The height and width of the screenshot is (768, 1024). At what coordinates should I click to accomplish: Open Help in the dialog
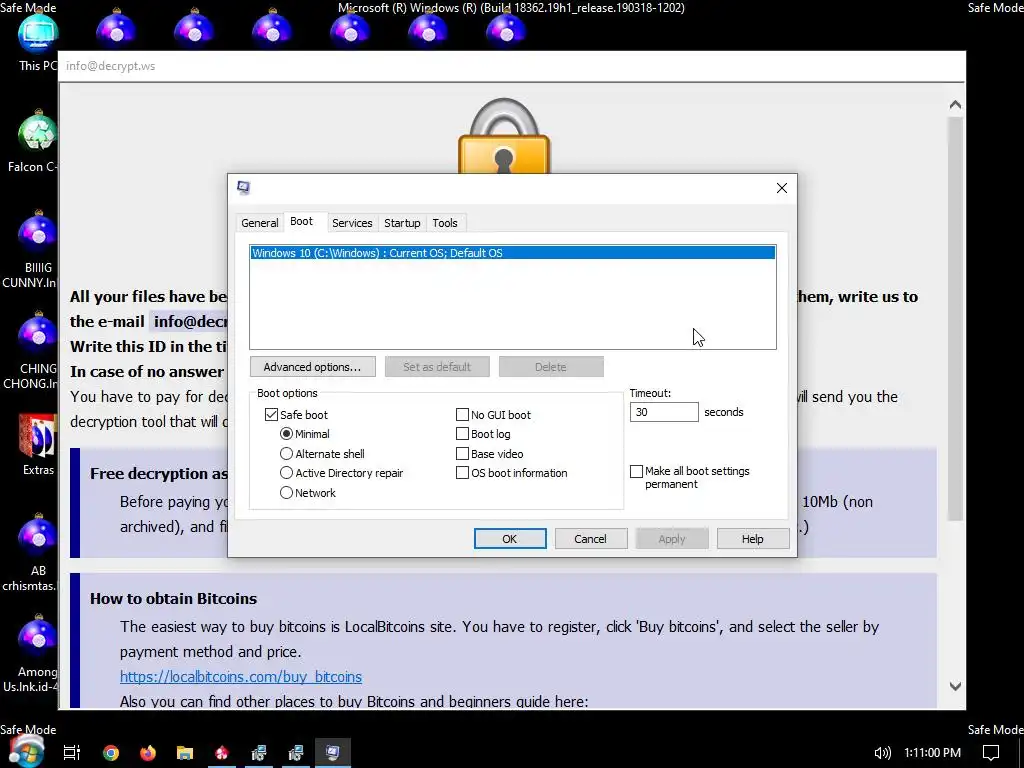[x=753, y=539]
